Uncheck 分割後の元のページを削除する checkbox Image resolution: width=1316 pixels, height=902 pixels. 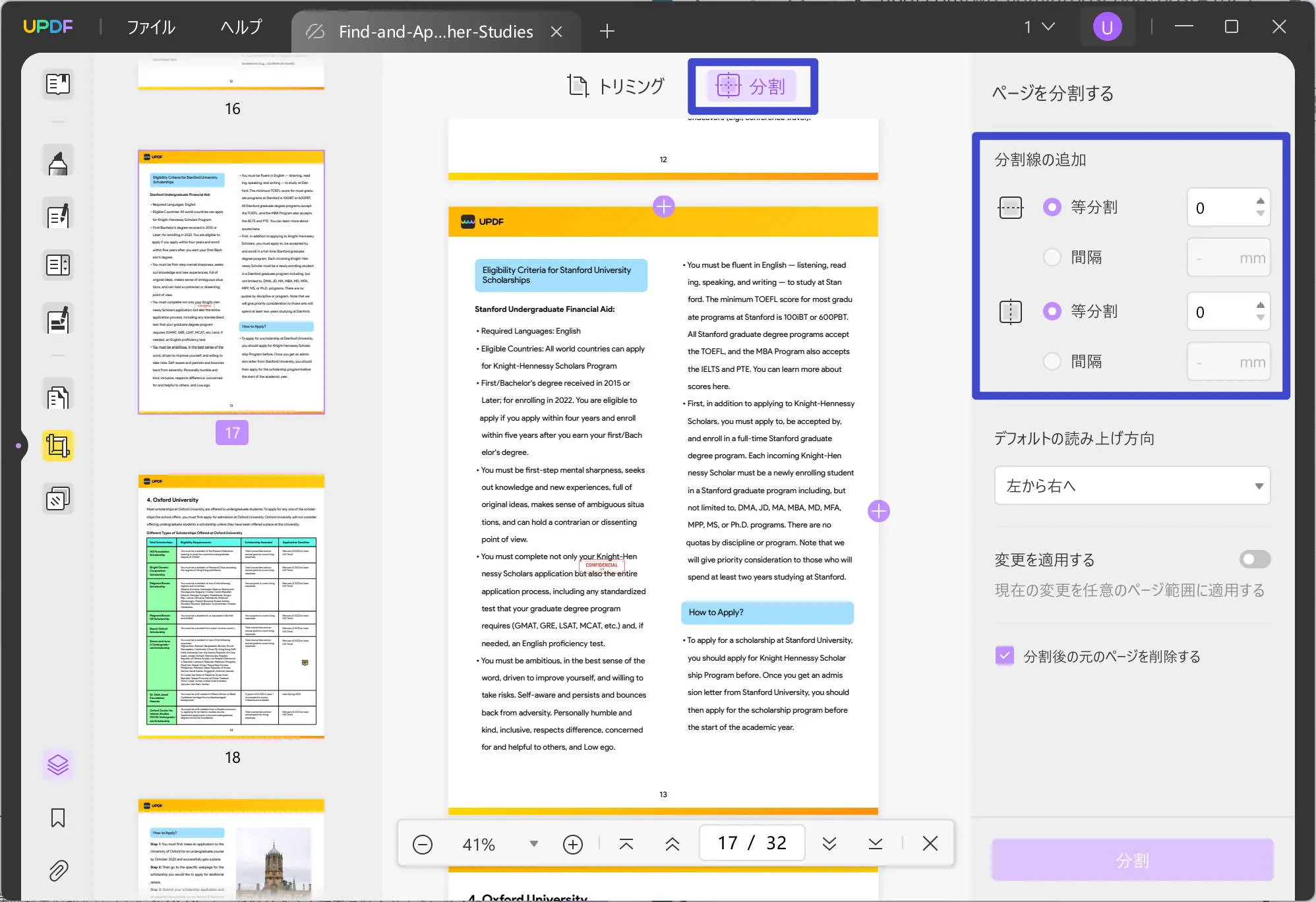point(1004,656)
